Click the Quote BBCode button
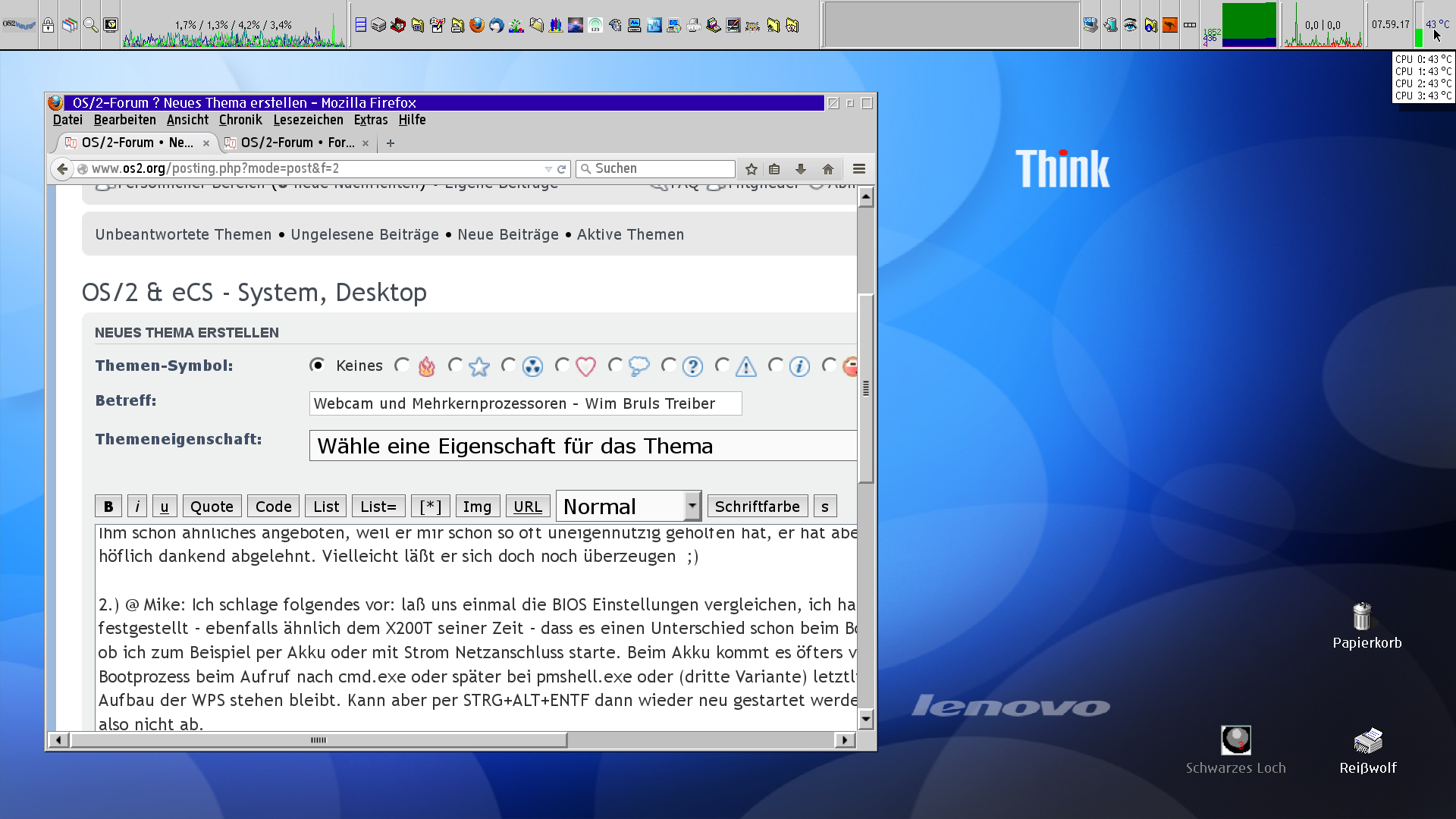Viewport: 1456px width, 819px height. 212,507
